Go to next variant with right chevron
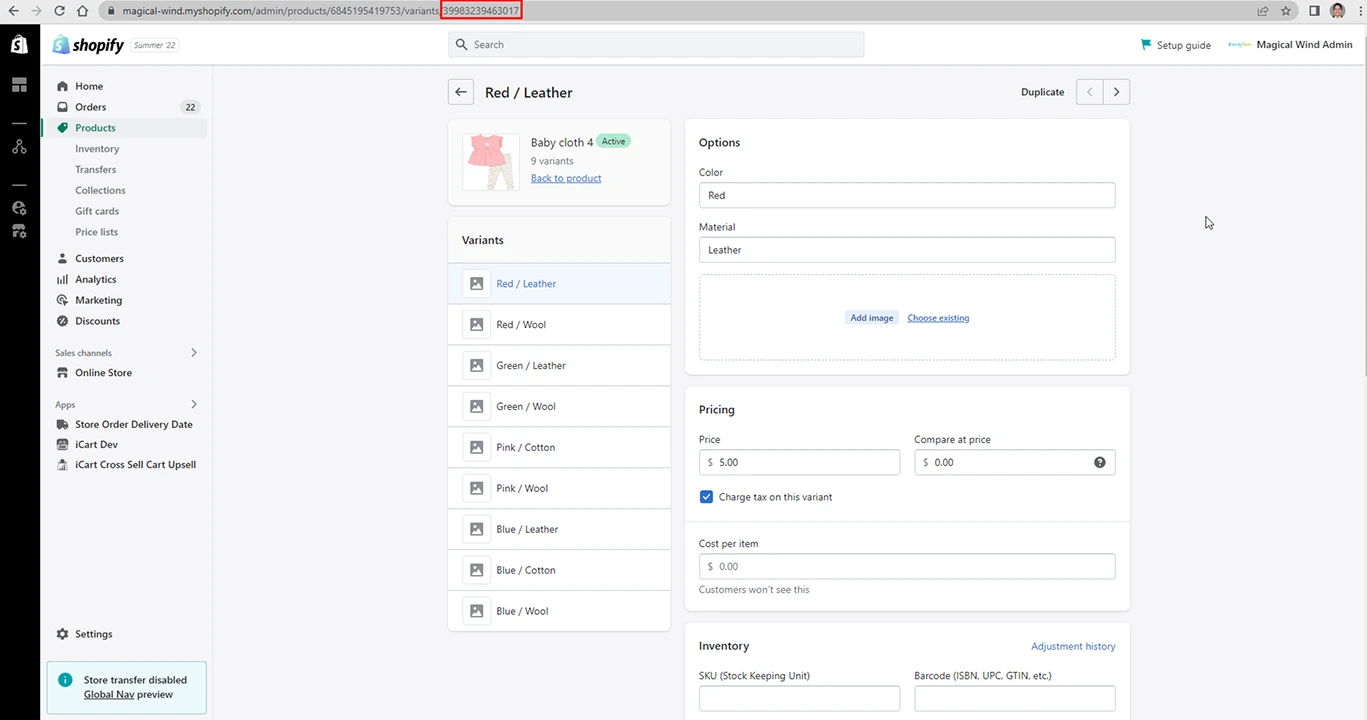 [x=1116, y=92]
